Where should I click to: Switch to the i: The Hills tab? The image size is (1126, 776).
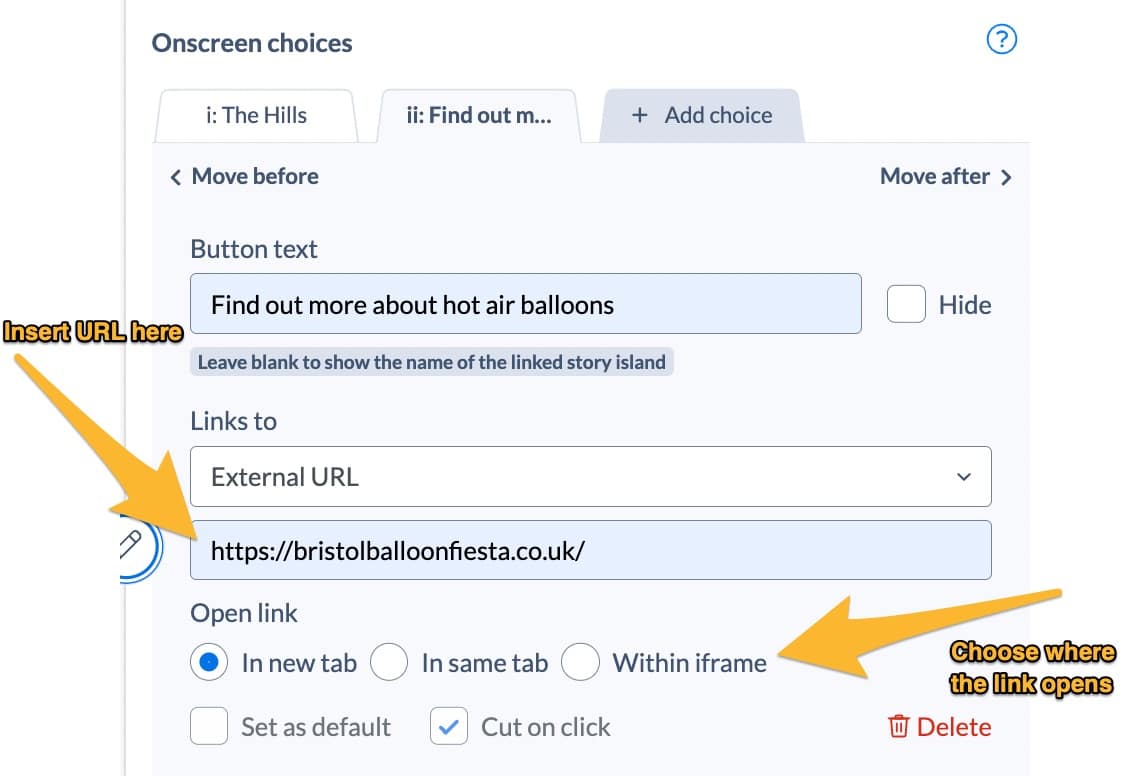256,116
